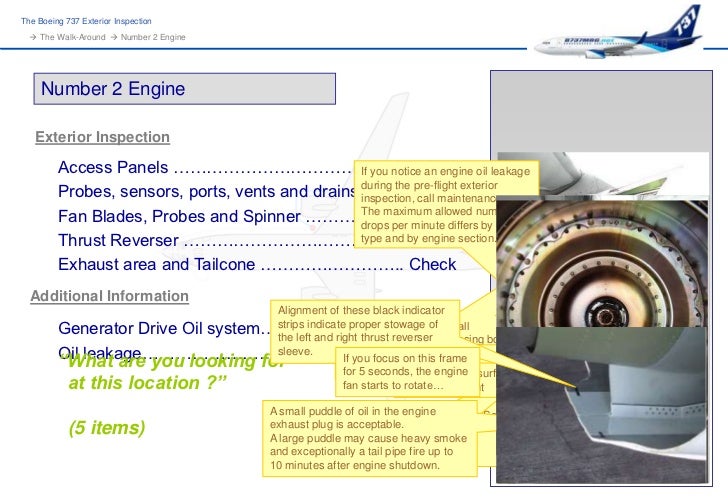Select 'Number 2 Engine' breadcrumb
728x504 pixels.
click(x=153, y=37)
